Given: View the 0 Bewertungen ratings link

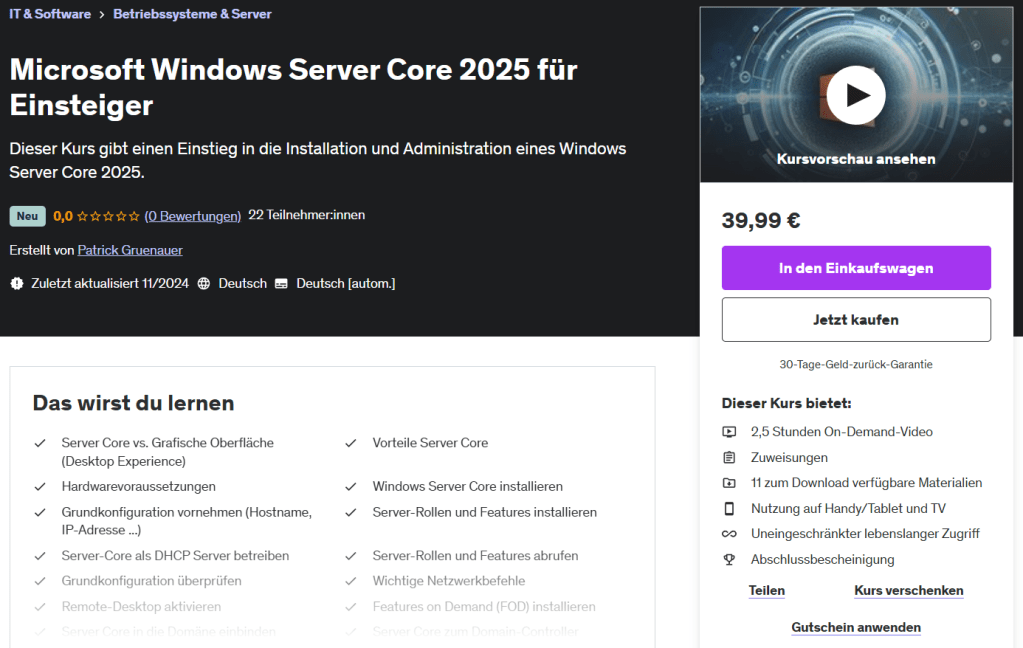Looking at the screenshot, I should click(x=192, y=216).
